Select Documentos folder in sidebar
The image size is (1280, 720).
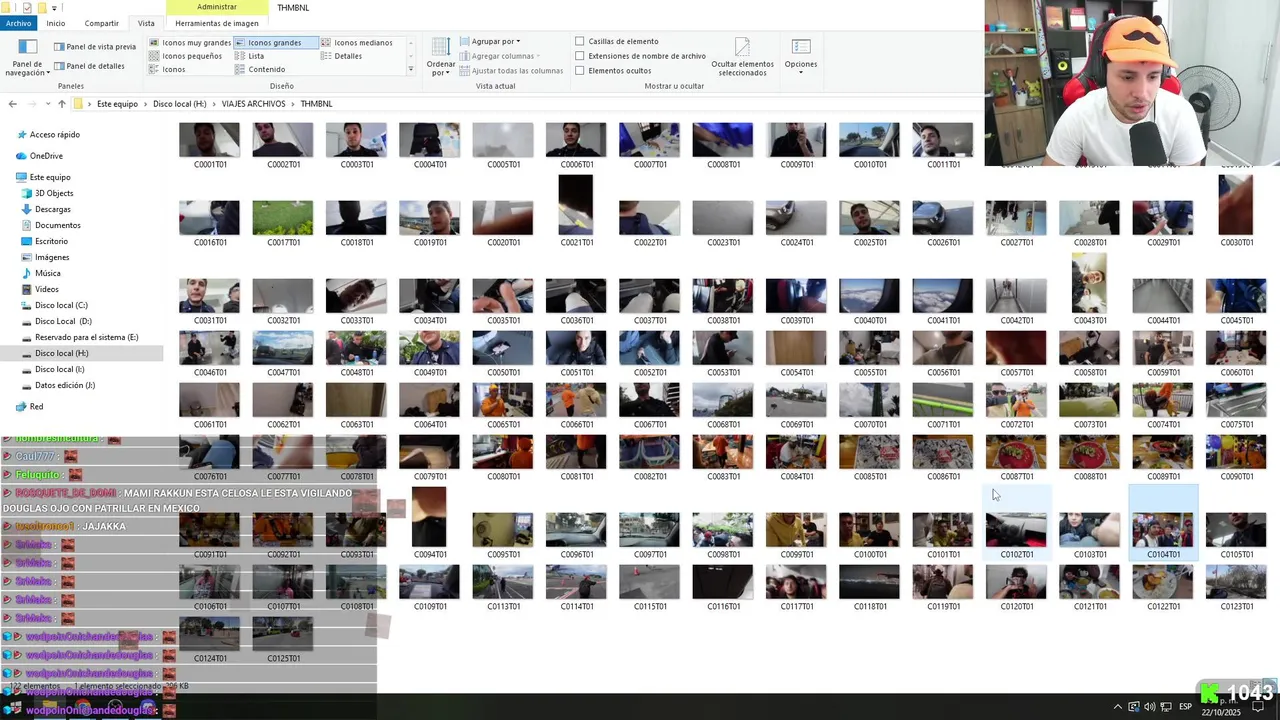coord(51,225)
